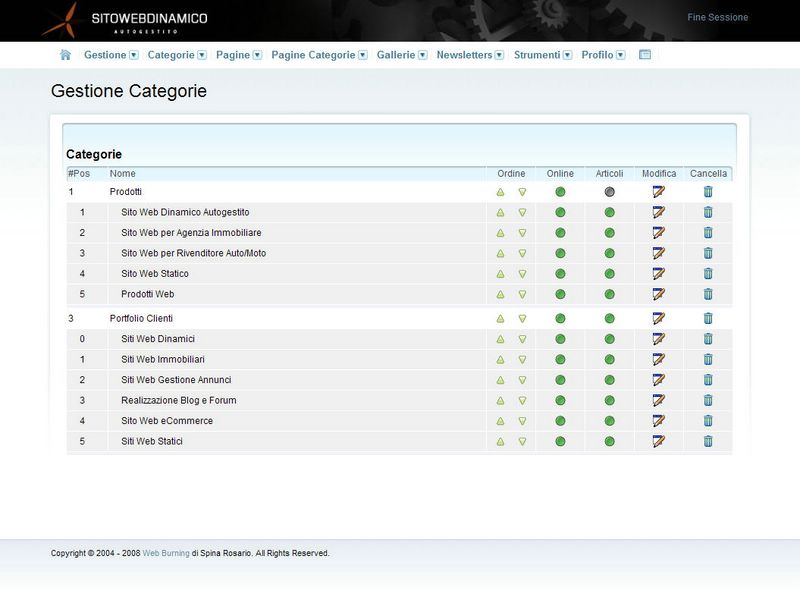Delete Siti Web Immobiliari row
Viewport: 800px width, 600px height.
708,359
